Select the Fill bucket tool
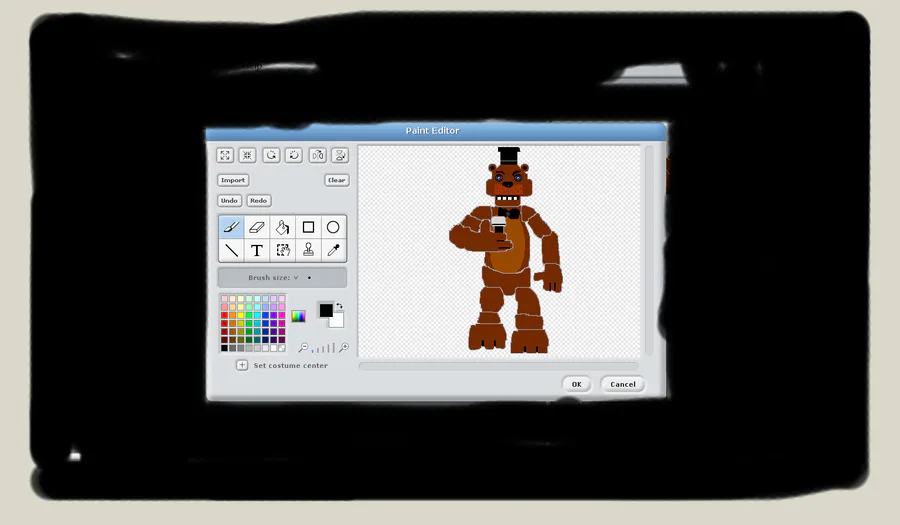This screenshot has width=900, height=525. (x=282, y=227)
